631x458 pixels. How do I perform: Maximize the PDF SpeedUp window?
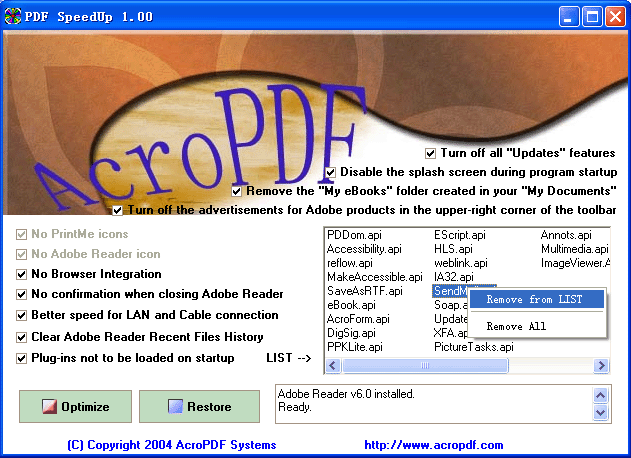(x=592, y=17)
